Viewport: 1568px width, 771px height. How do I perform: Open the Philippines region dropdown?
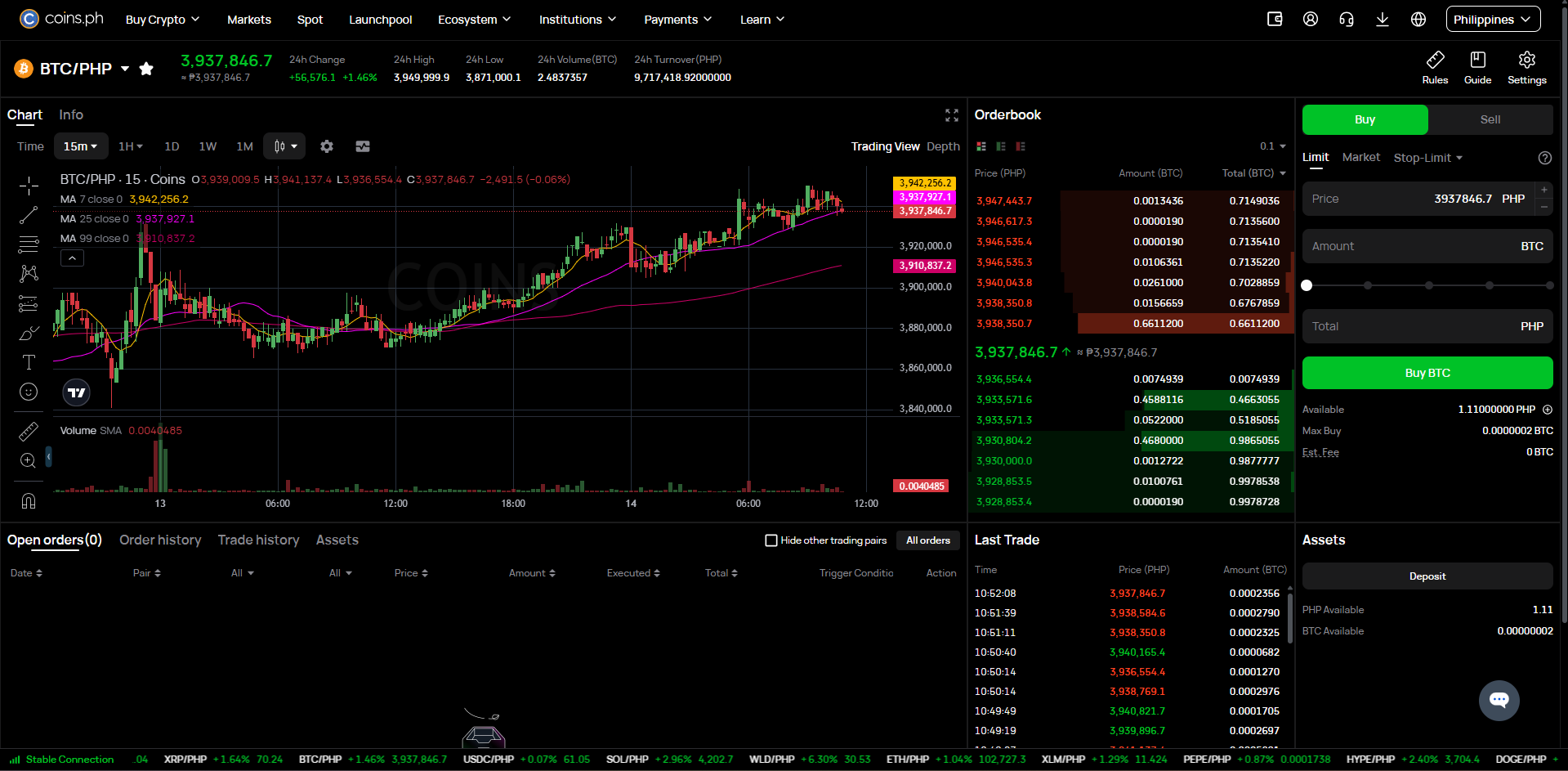coord(1493,19)
